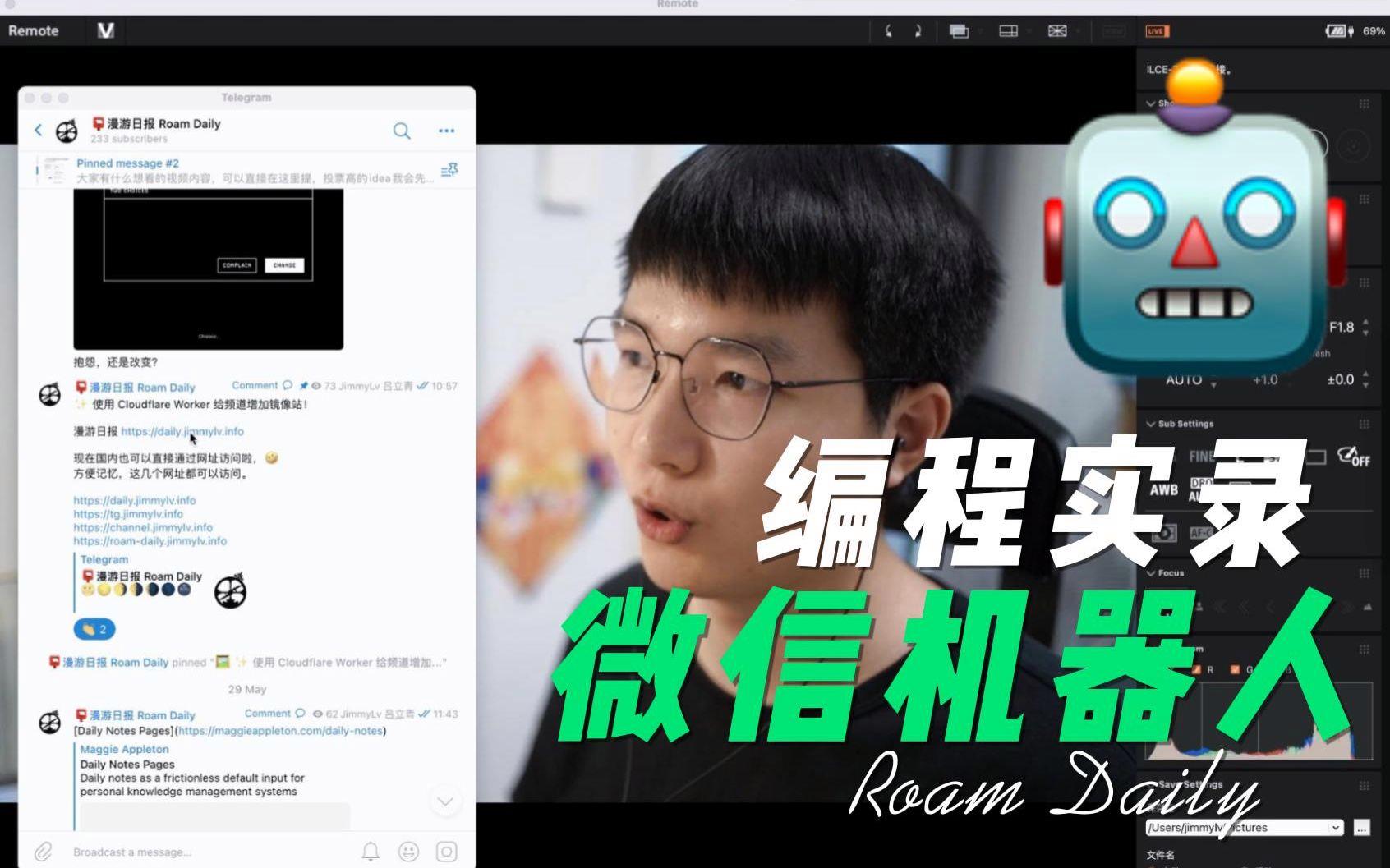
Task: Click the guide lines icon in Remote toolbar
Action: pyautogui.click(x=1057, y=31)
